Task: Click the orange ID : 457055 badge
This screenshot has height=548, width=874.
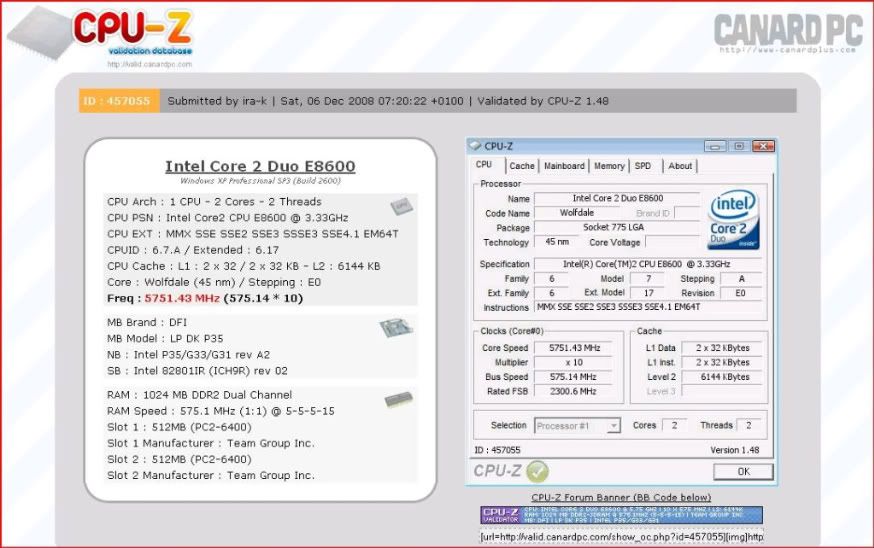Action: [119, 101]
